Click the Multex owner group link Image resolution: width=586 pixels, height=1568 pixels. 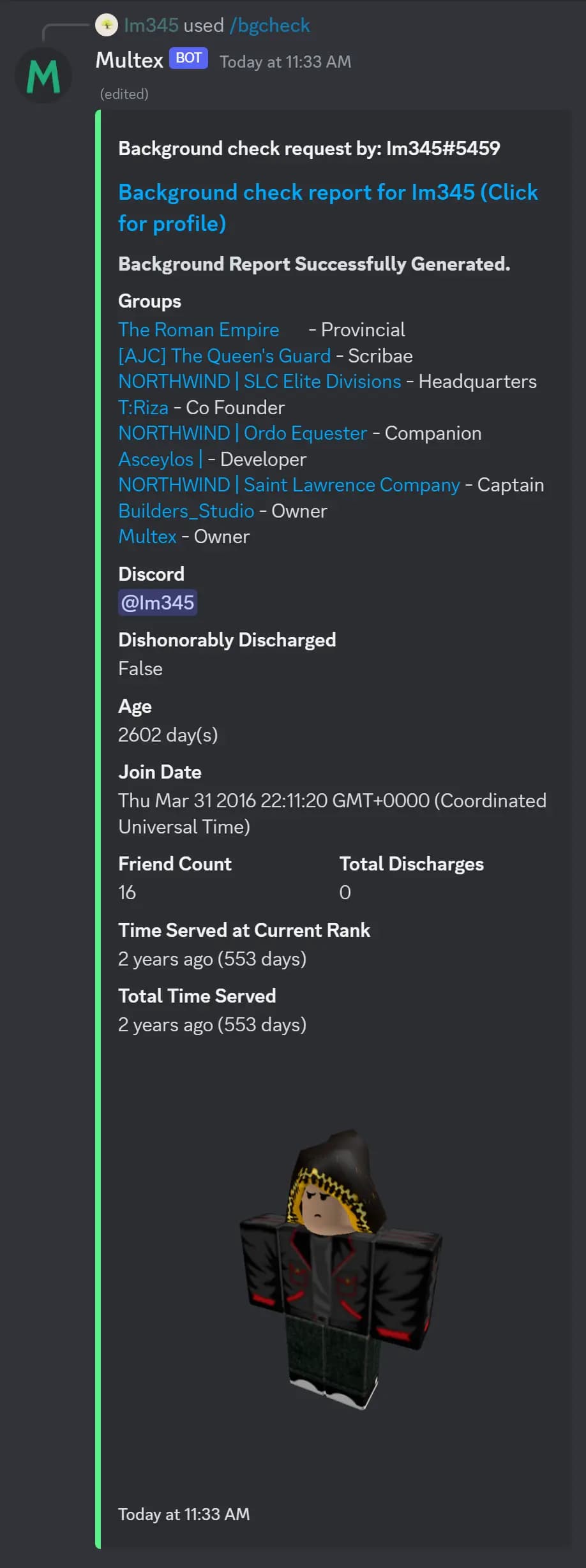(147, 536)
